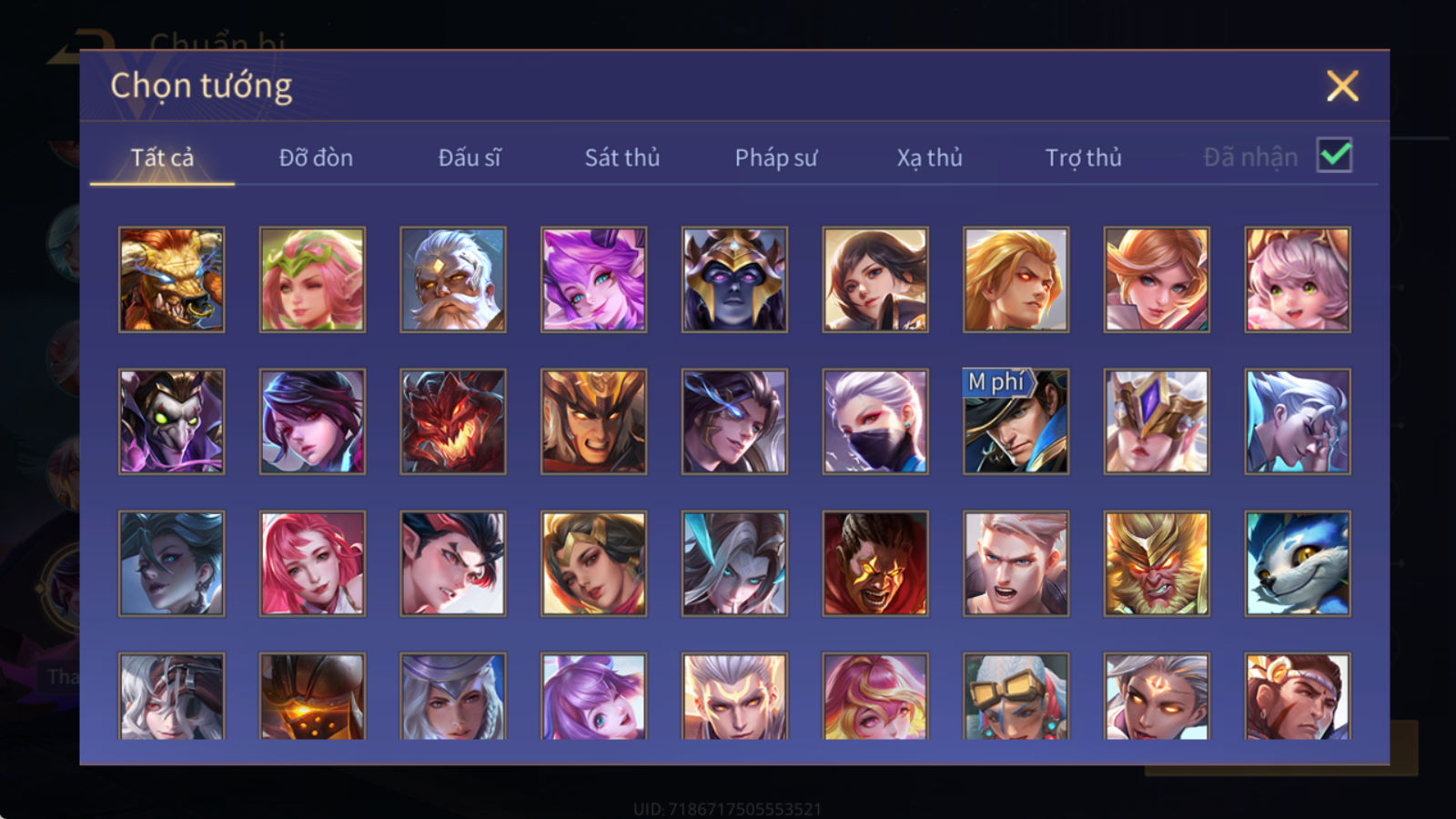The height and width of the screenshot is (819, 1456).
Task: Switch to the 'Đỡ đòn' tab
Action: (x=316, y=157)
